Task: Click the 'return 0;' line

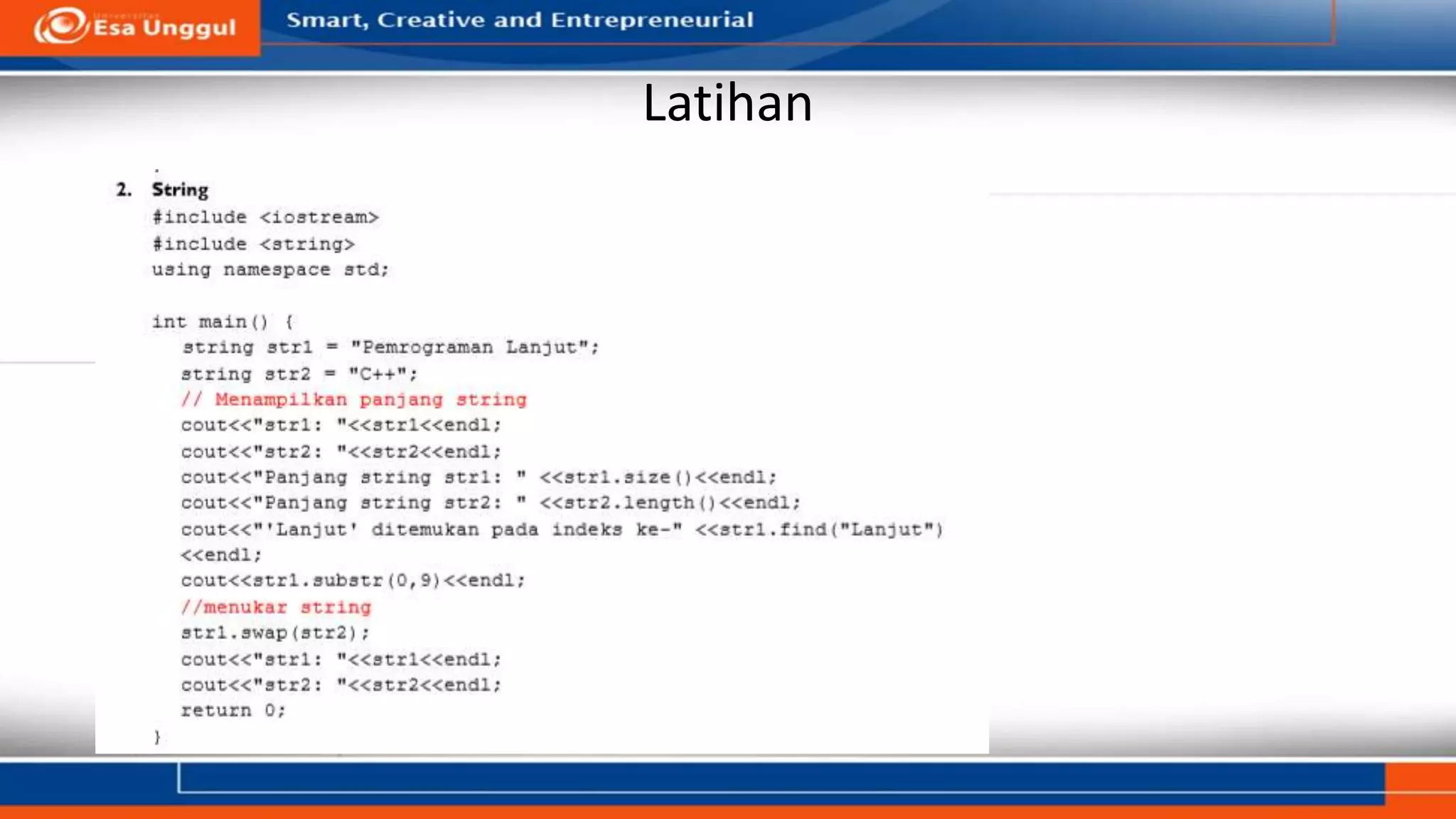Action: pyautogui.click(x=233, y=711)
